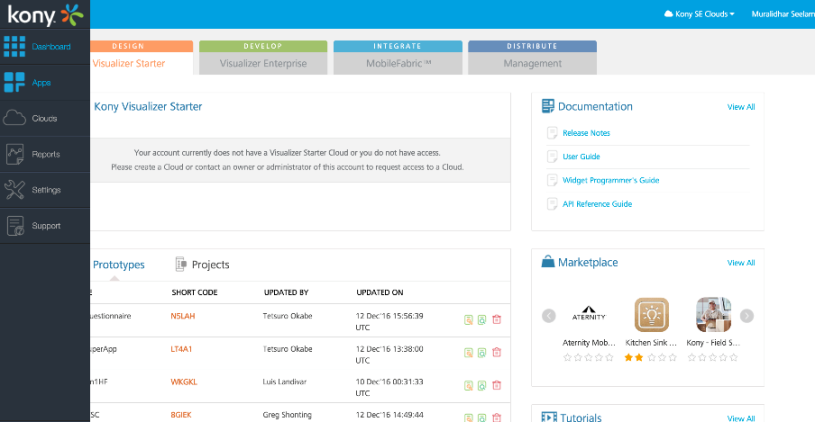
Task: Switch to Integrate MobileFabric tab
Action: click(398, 58)
